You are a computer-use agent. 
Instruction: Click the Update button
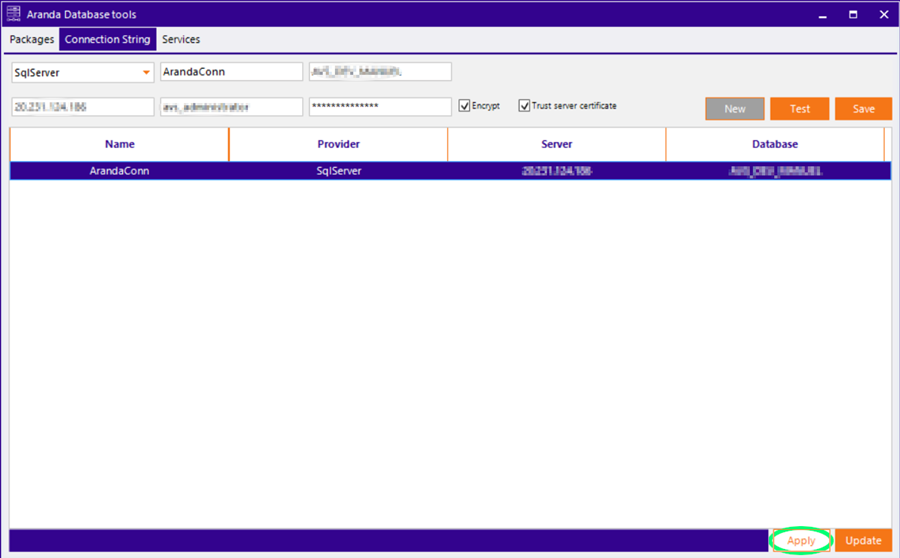click(x=863, y=541)
